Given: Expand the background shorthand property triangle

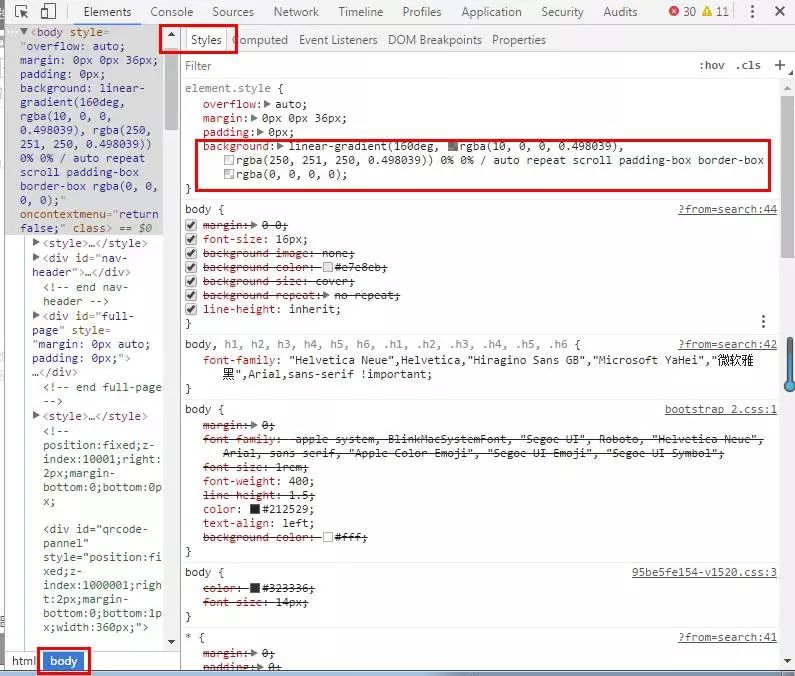Looking at the screenshot, I should 280,147.
